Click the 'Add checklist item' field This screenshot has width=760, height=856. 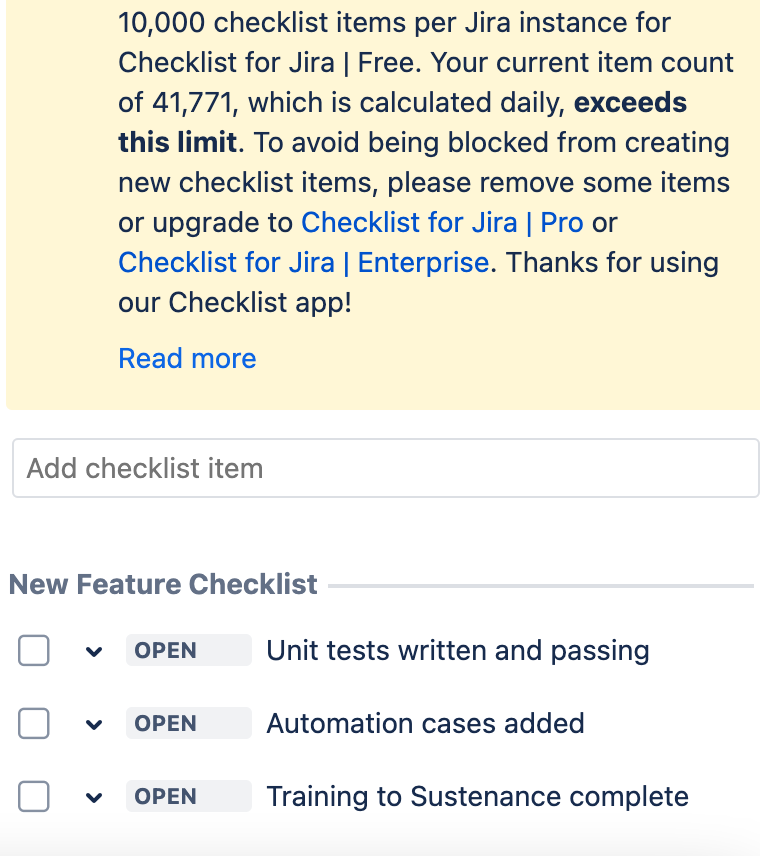[385, 467]
